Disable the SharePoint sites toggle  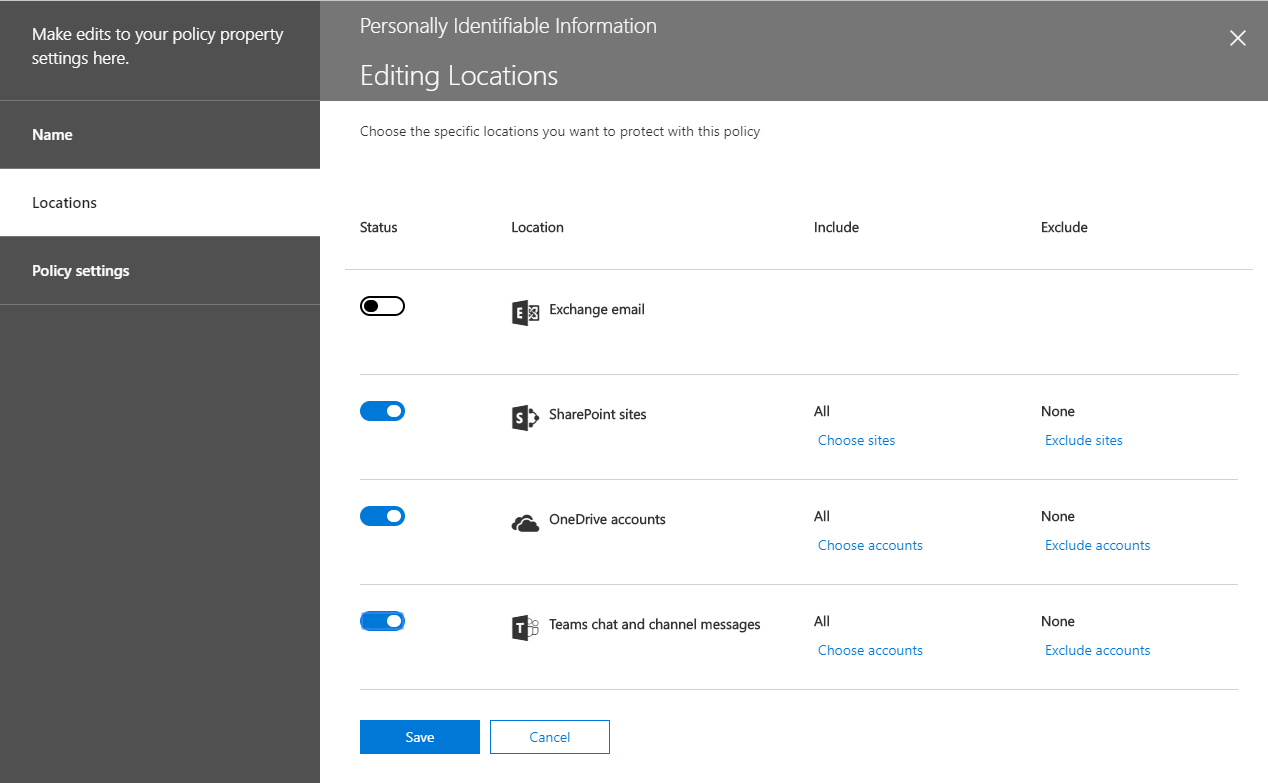tap(382, 410)
